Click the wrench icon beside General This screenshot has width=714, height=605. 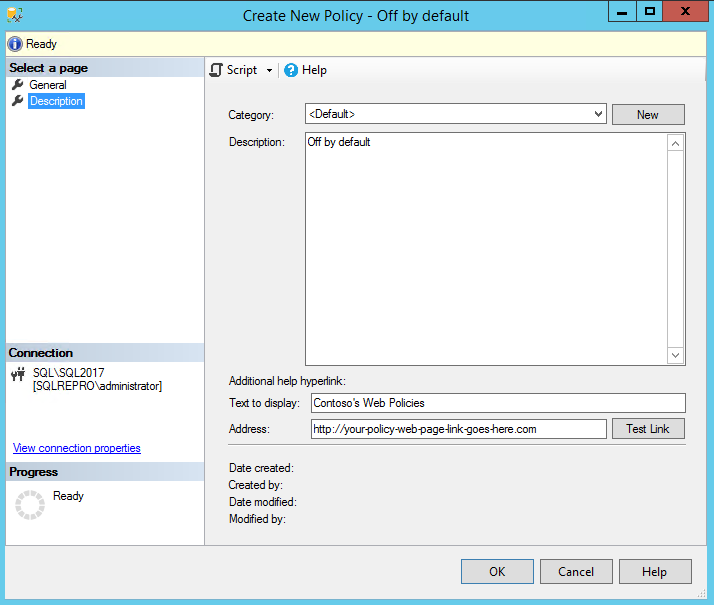pos(18,84)
